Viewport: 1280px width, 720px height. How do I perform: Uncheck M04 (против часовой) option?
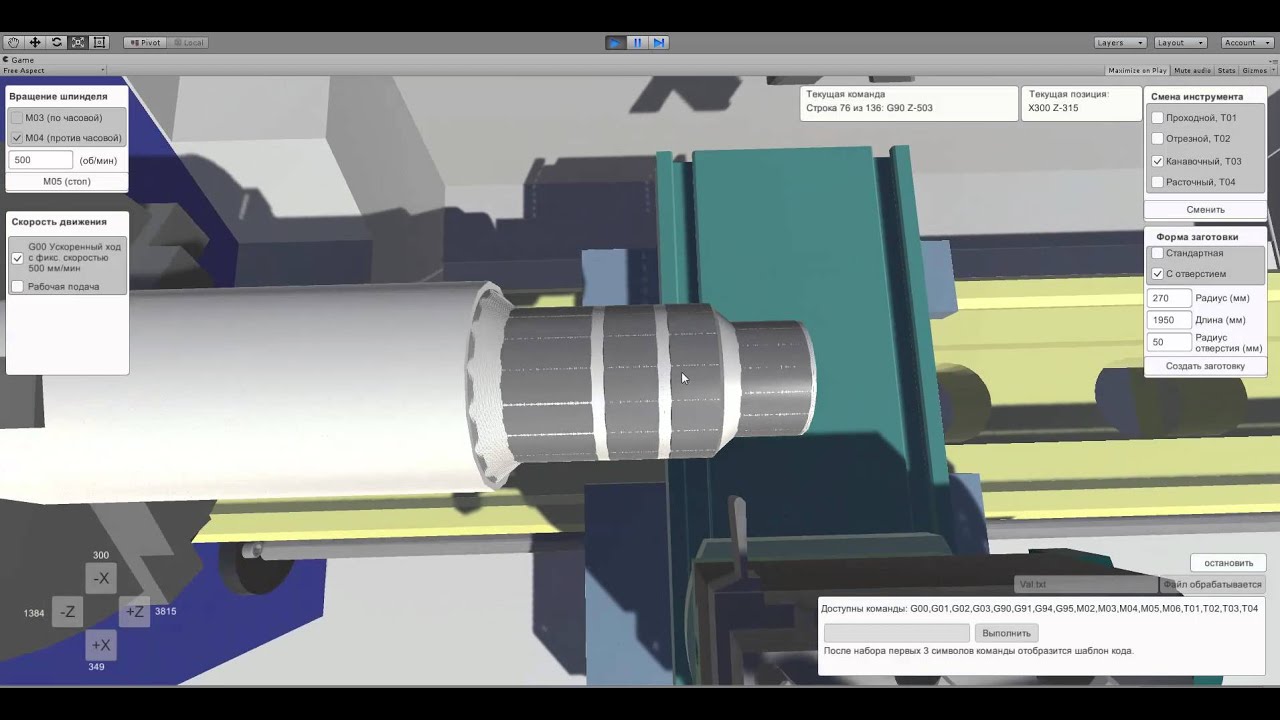tap(17, 138)
